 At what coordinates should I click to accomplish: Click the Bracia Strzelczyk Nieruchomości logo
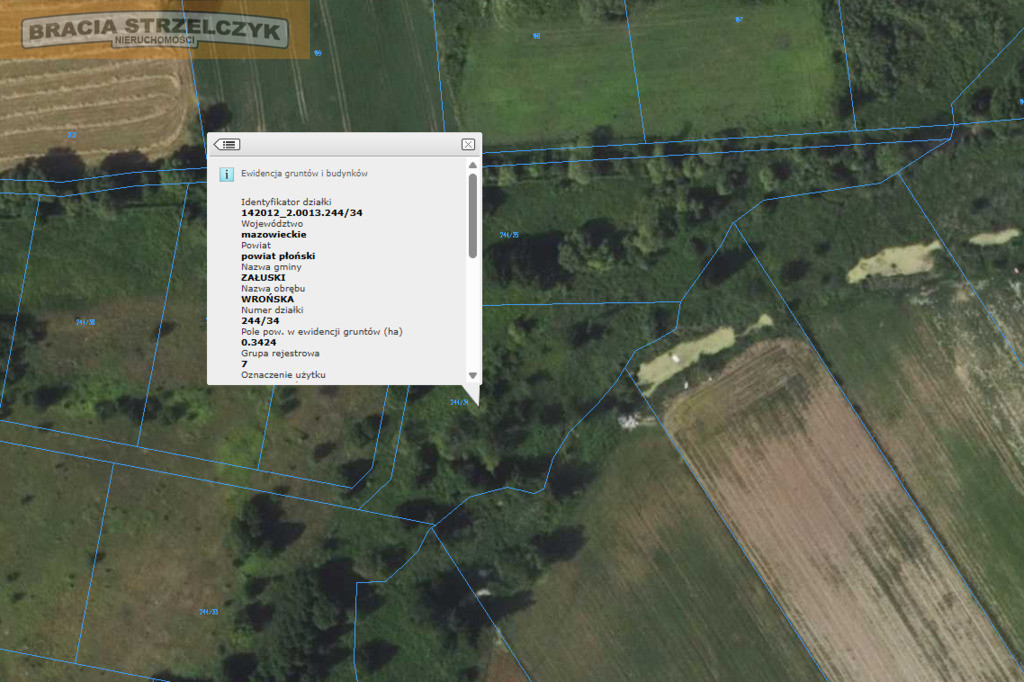(x=154, y=31)
